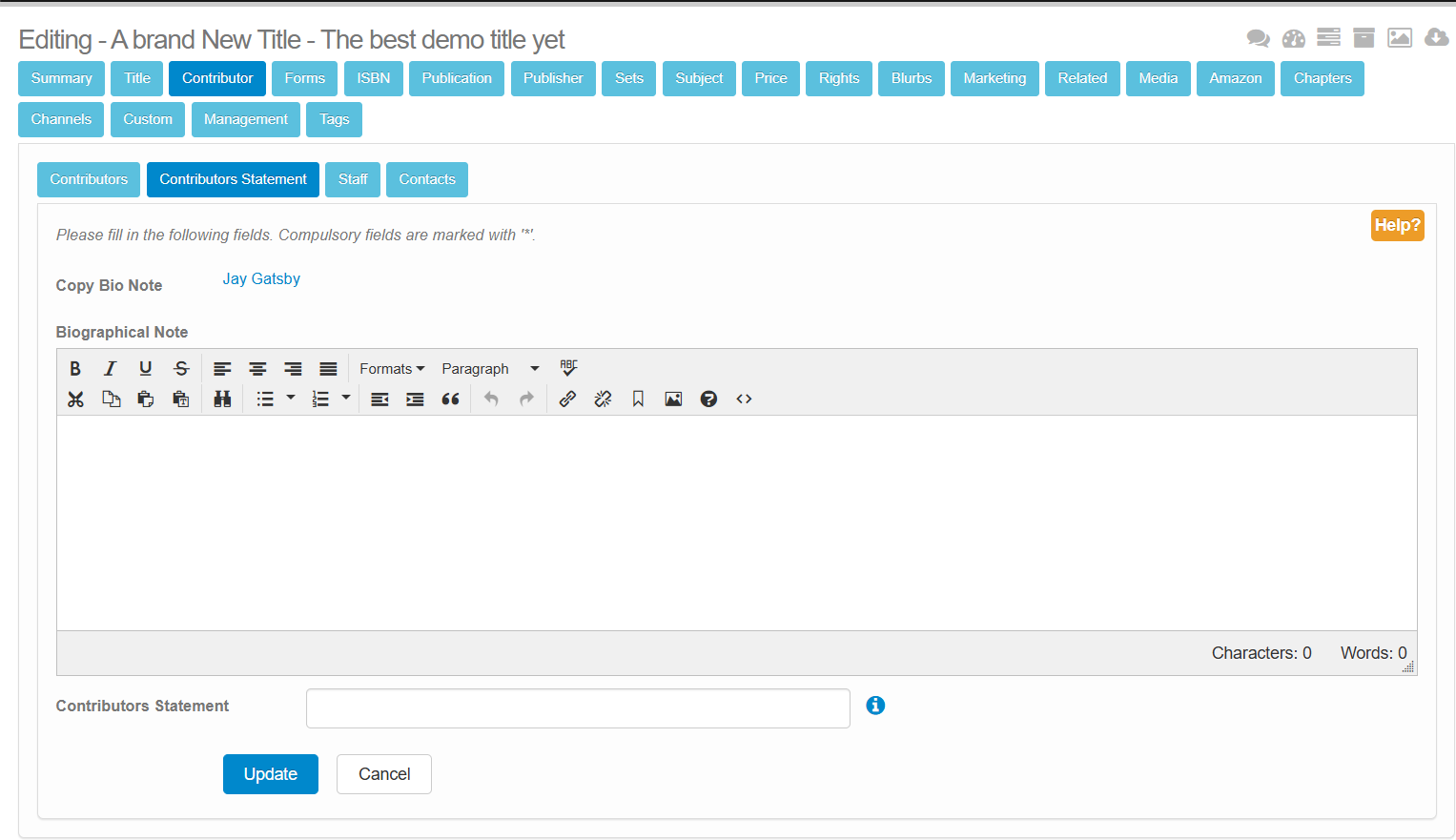Decrease indent in editor
Screen dimensions: 1456x840
click(x=379, y=400)
